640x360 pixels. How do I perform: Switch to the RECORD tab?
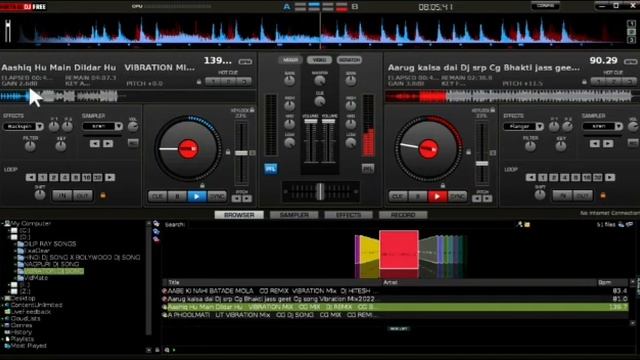[x=403, y=215]
